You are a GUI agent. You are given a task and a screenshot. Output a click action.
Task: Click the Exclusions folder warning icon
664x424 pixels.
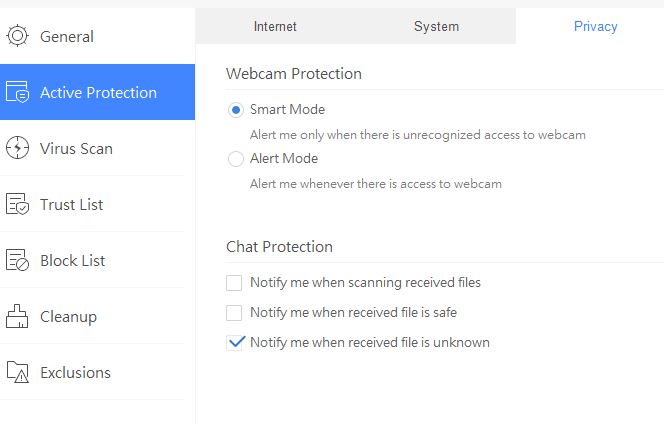pyautogui.click(x=18, y=373)
